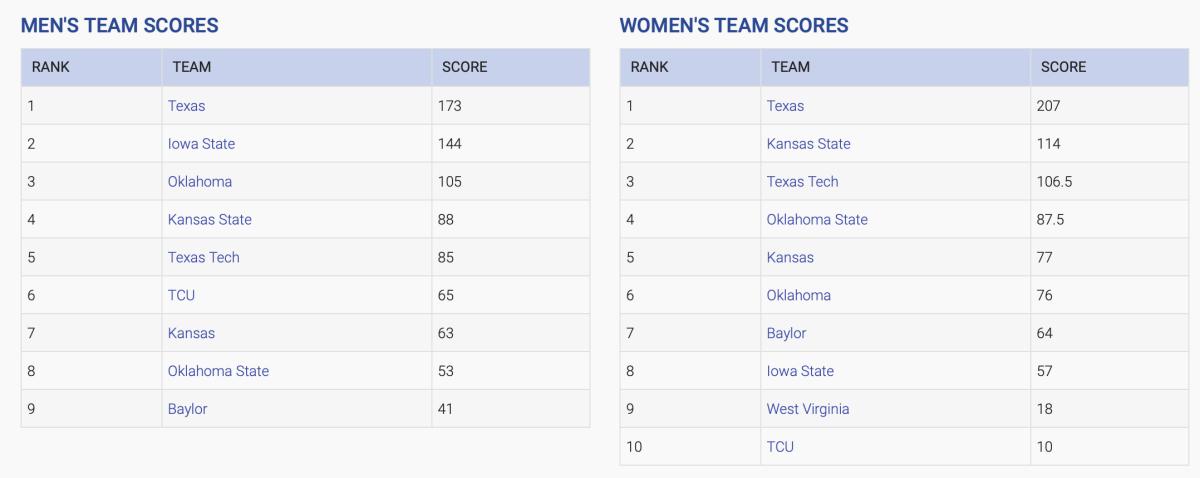This screenshot has width=1200, height=478.
Task: Open the Texas link in men's scores
Action: (x=186, y=106)
